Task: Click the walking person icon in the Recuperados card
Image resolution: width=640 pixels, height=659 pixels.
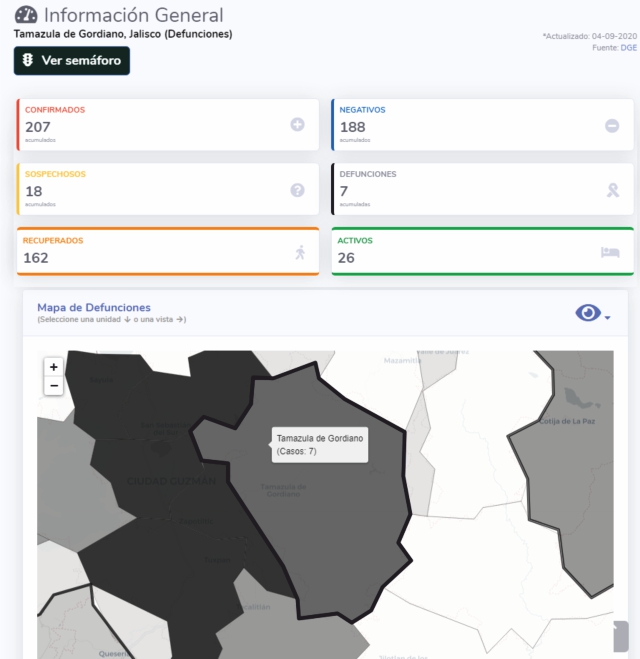Action: tap(300, 252)
